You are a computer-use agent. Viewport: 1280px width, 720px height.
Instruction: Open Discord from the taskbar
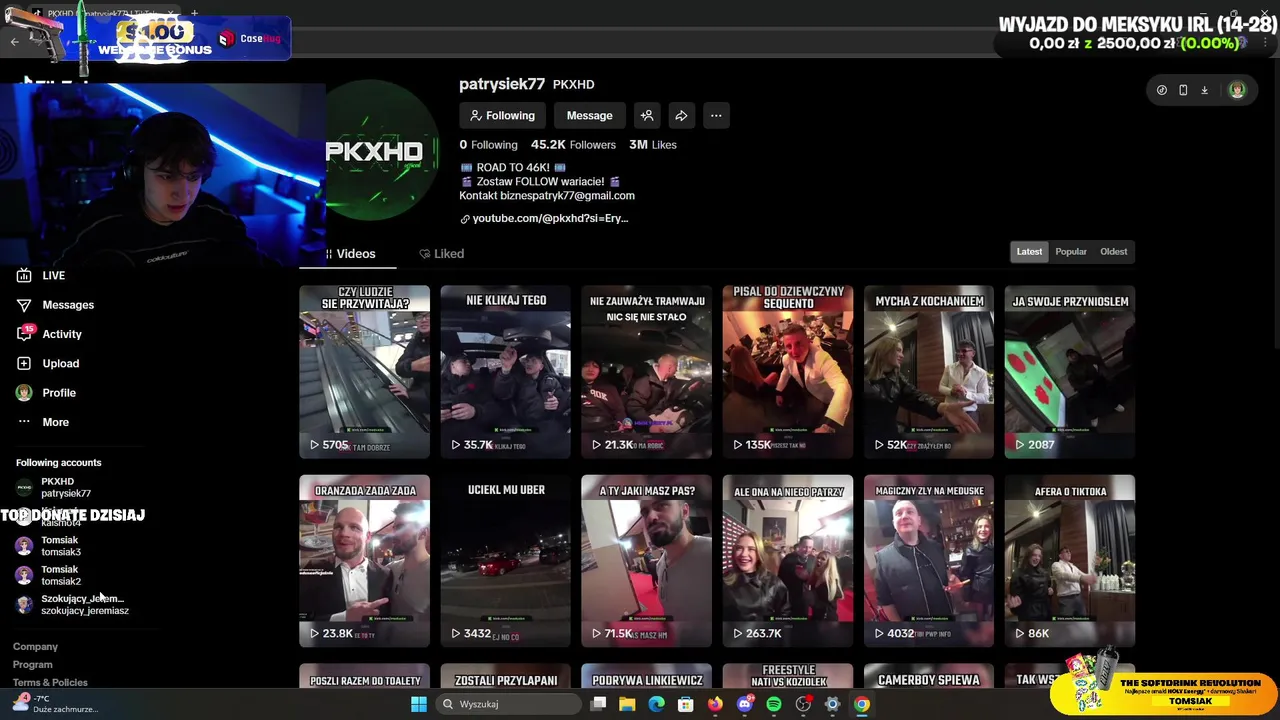pos(744,704)
